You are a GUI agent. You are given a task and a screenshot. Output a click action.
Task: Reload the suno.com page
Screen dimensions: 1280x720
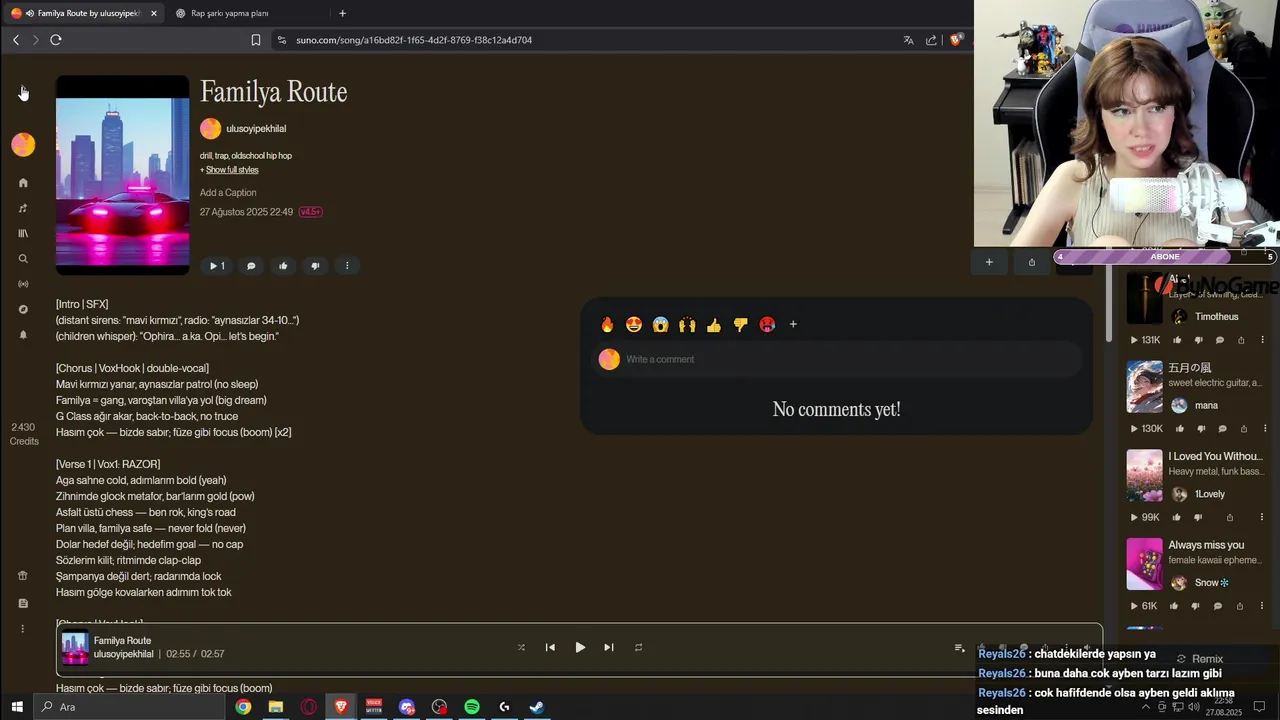coord(56,40)
